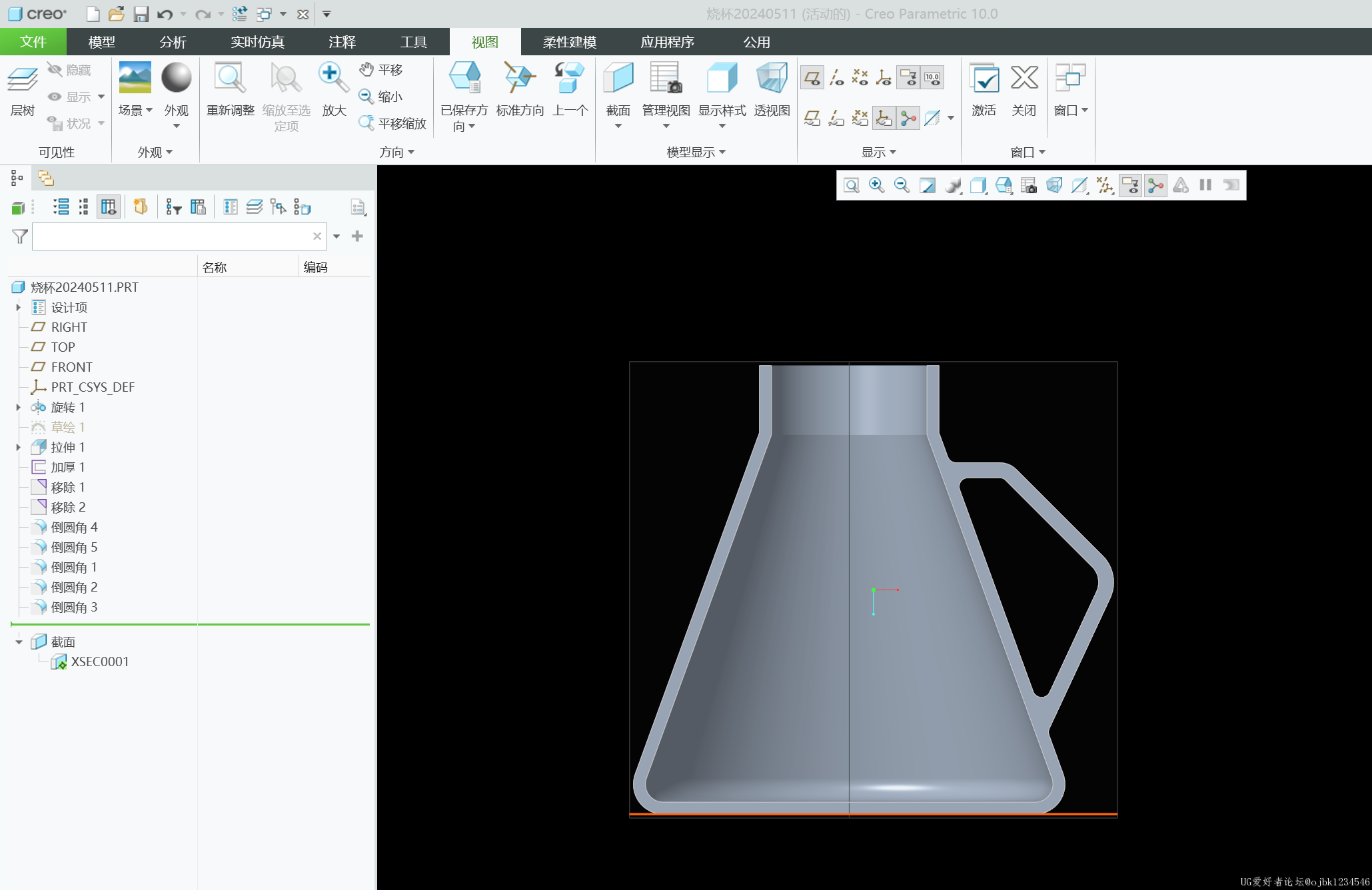
Task: Open the 模型显示 group label menu
Action: pyautogui.click(x=696, y=153)
